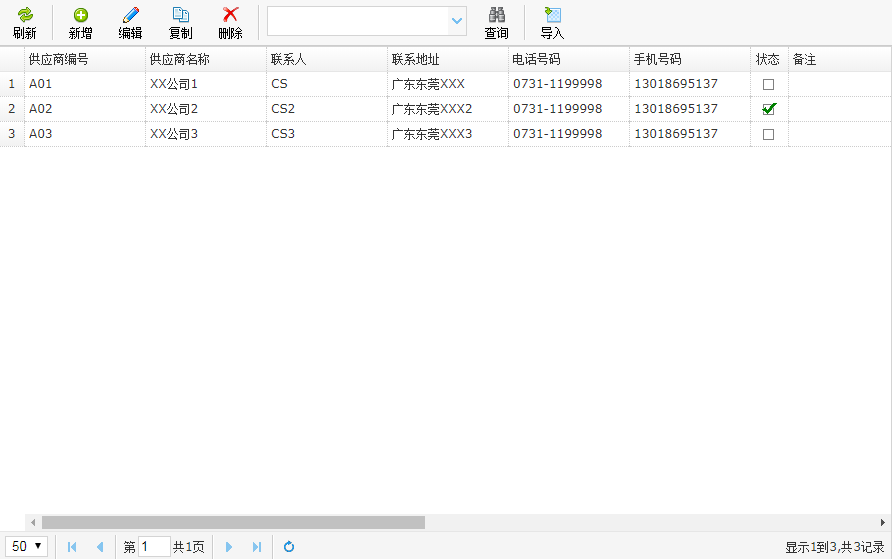Reload grid with pager refresh icon

(289, 546)
